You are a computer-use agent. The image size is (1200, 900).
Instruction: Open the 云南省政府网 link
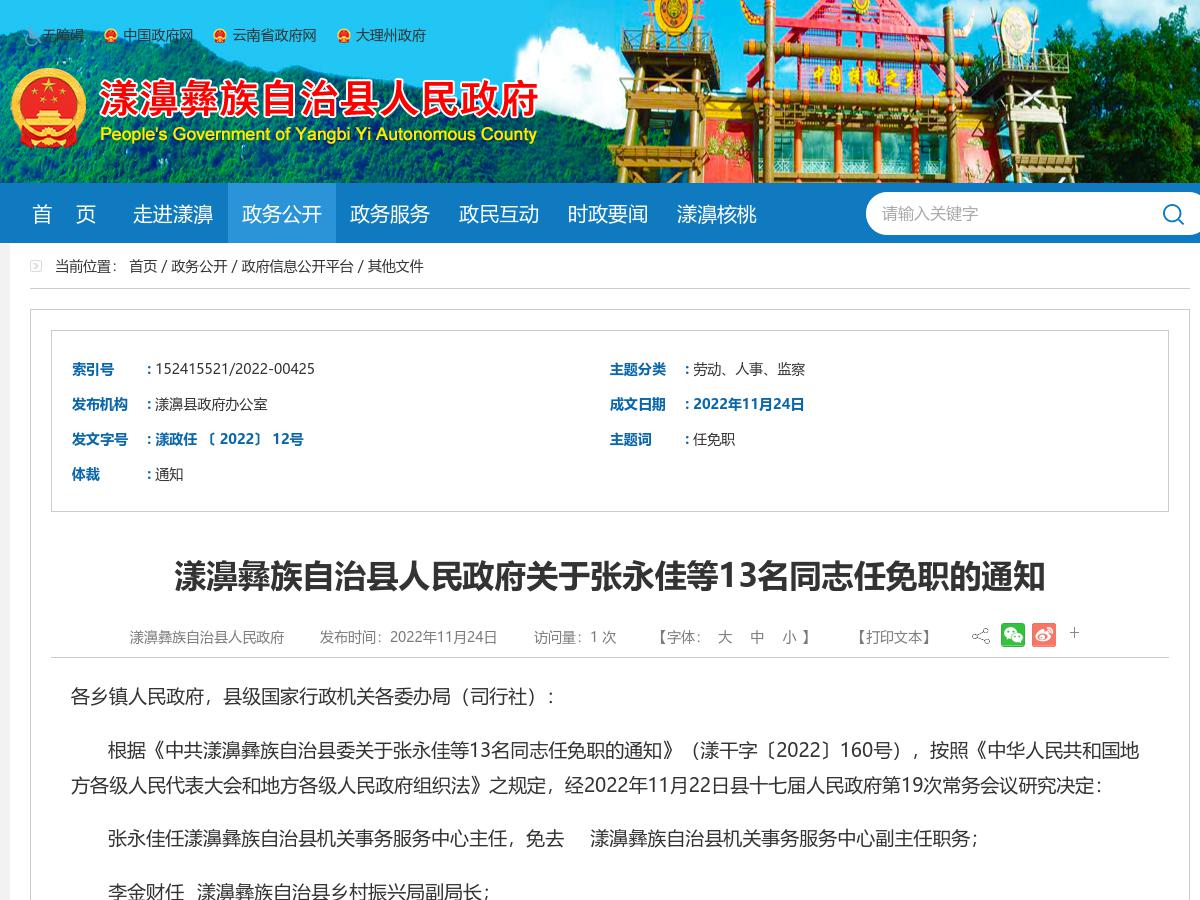click(x=272, y=36)
